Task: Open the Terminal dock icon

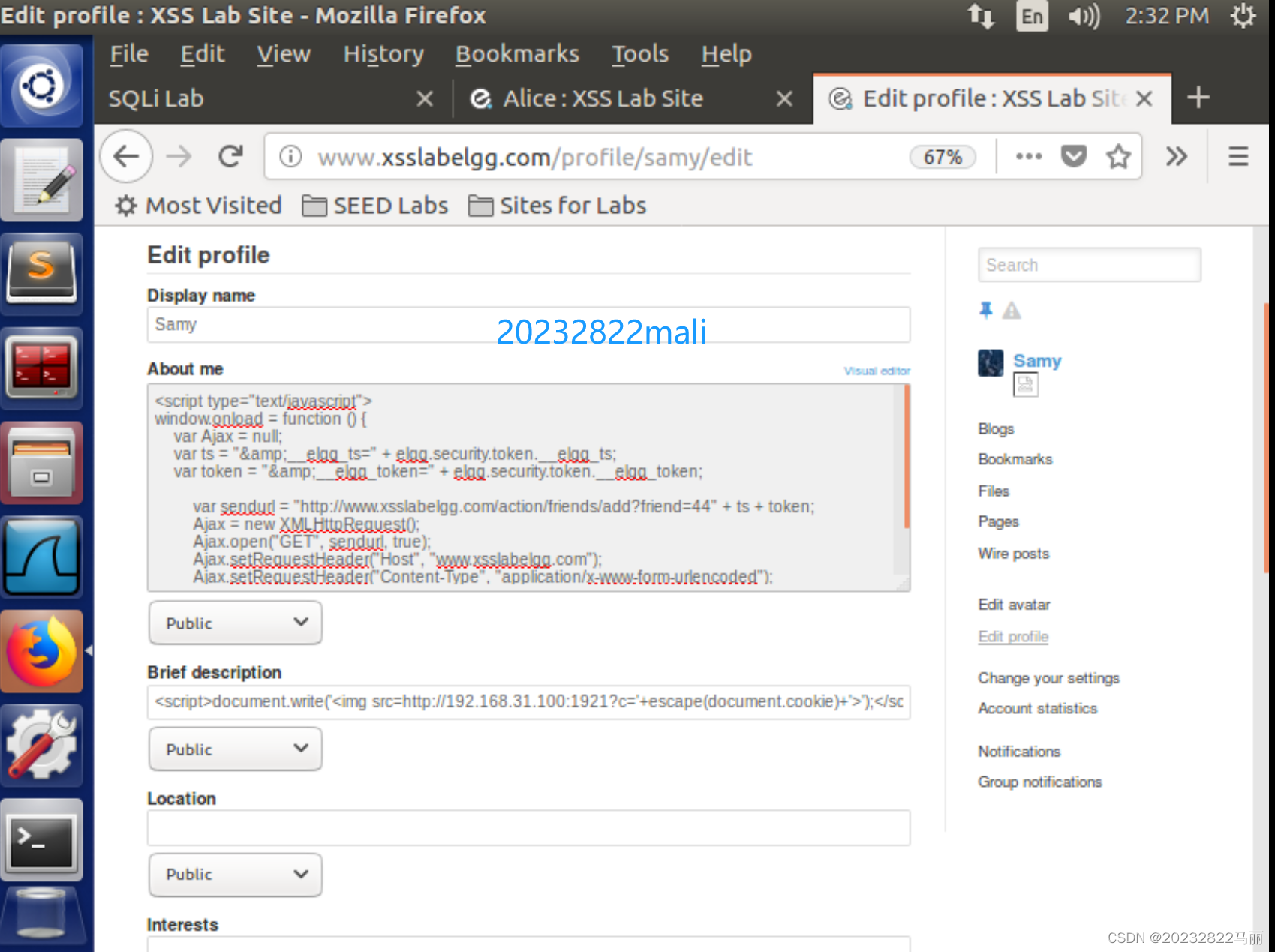Action: [42, 840]
